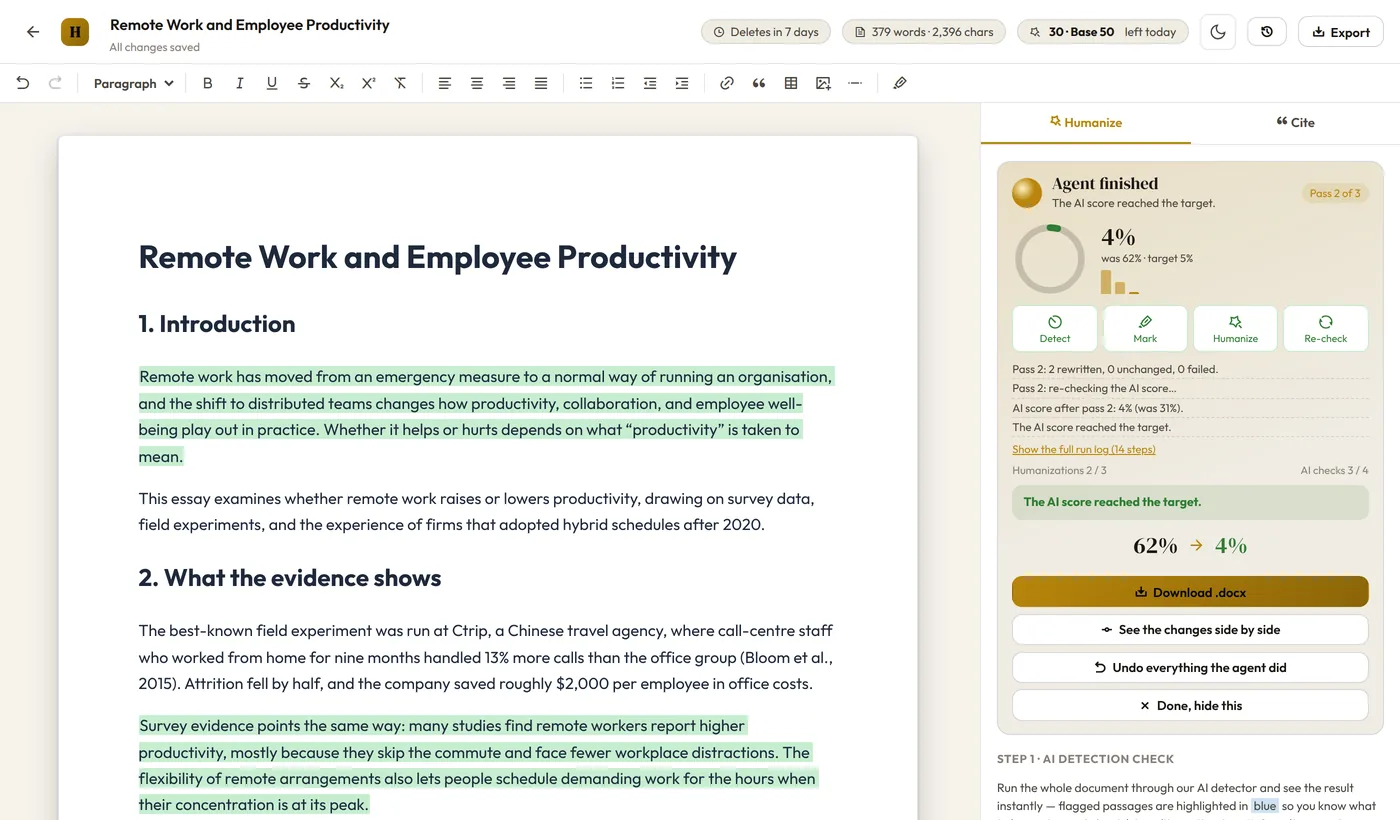The image size is (1400, 820).
Task: Insert a hyperlink
Action: [727, 84]
